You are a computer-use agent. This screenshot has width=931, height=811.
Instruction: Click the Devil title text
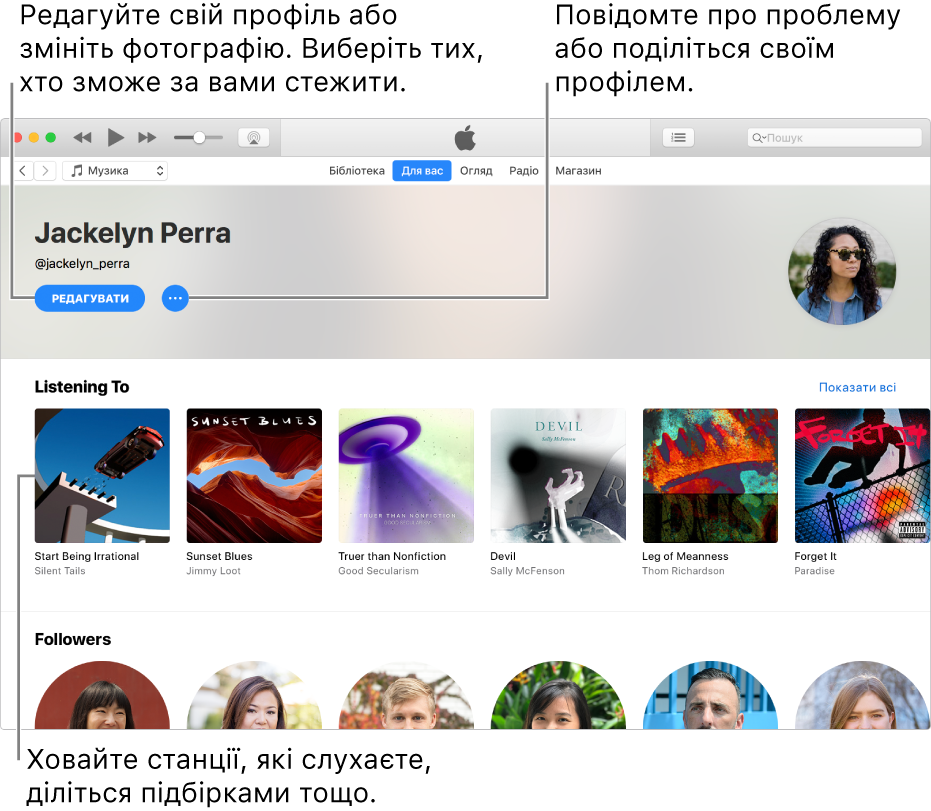click(x=503, y=556)
